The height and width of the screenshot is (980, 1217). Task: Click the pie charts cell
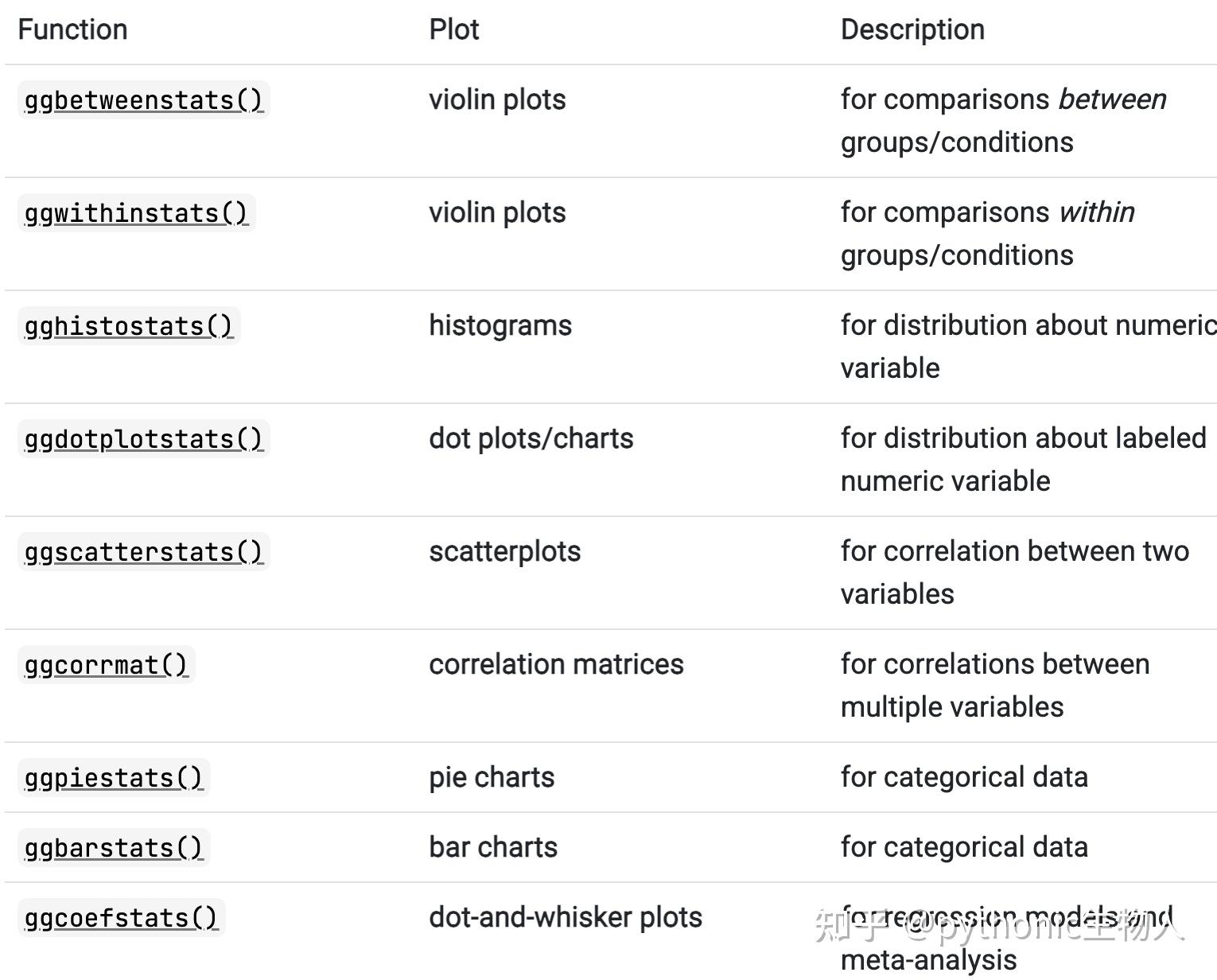point(492,777)
